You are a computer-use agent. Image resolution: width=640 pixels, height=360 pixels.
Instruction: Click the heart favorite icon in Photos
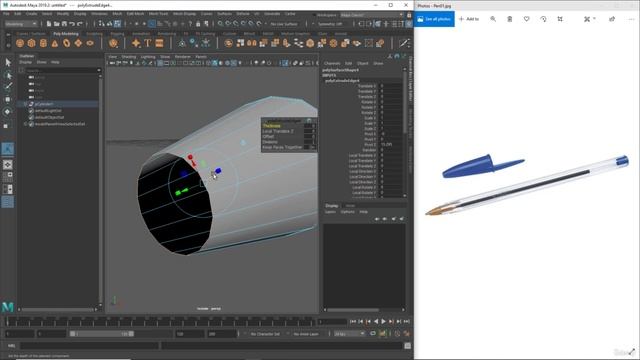coord(527,19)
